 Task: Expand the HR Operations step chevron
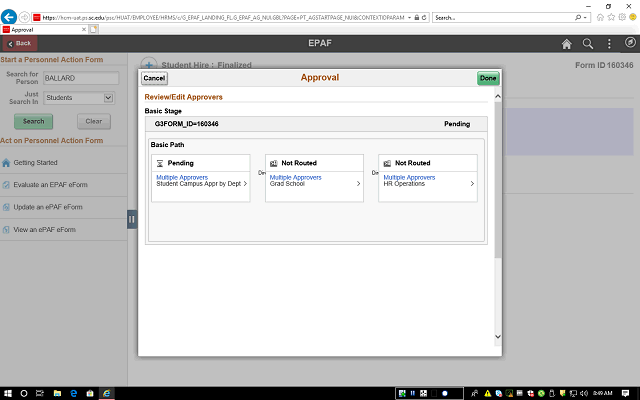click(472, 184)
